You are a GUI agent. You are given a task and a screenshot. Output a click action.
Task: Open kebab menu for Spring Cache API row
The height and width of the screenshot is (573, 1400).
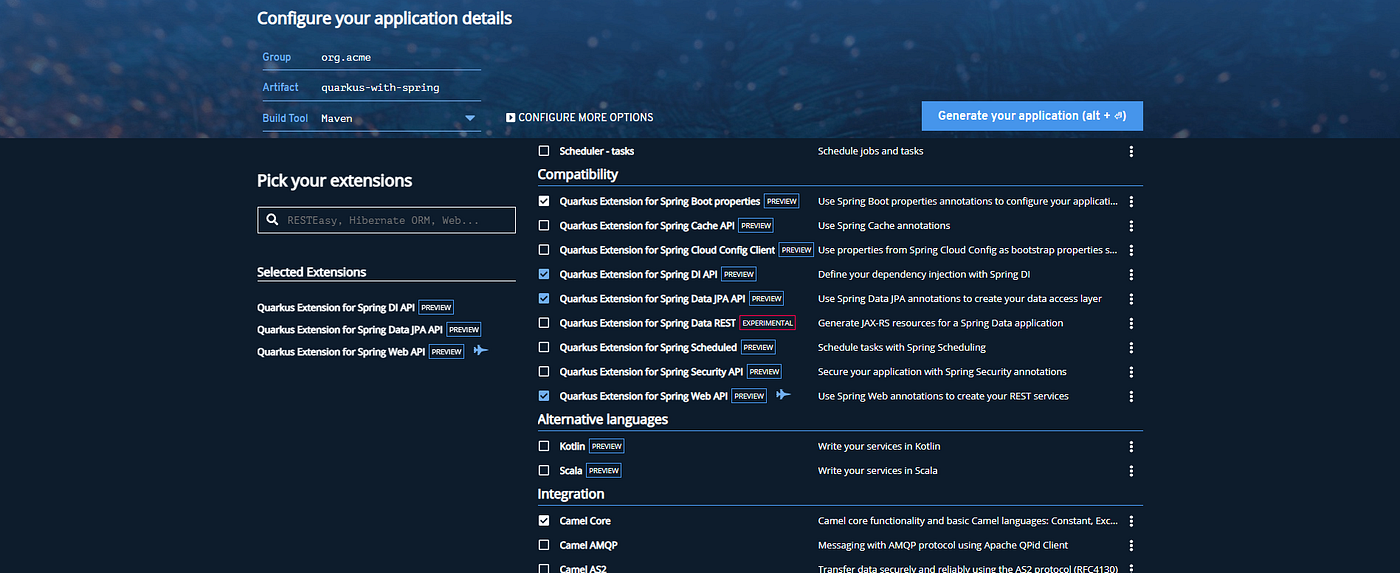[1131, 226]
